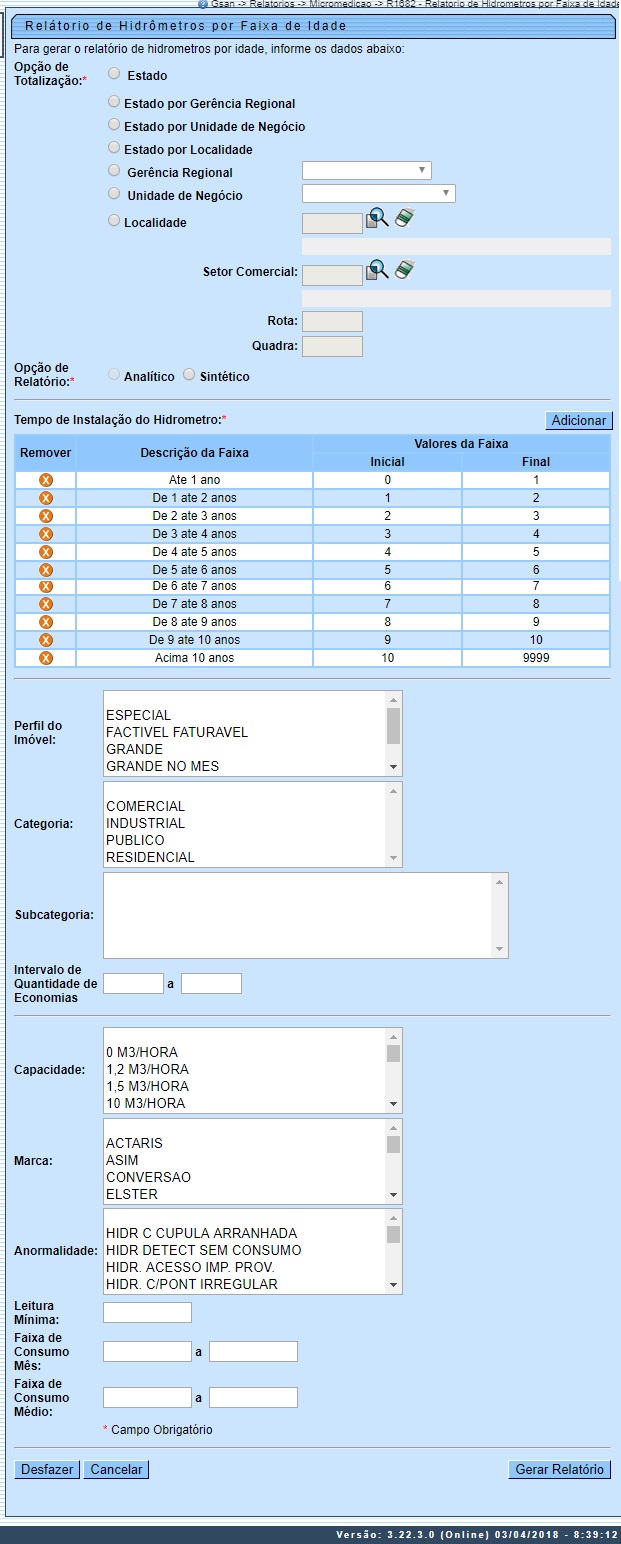Open Unidade de Negócio dropdown
Screen dimensions: 621x1544
(379, 193)
